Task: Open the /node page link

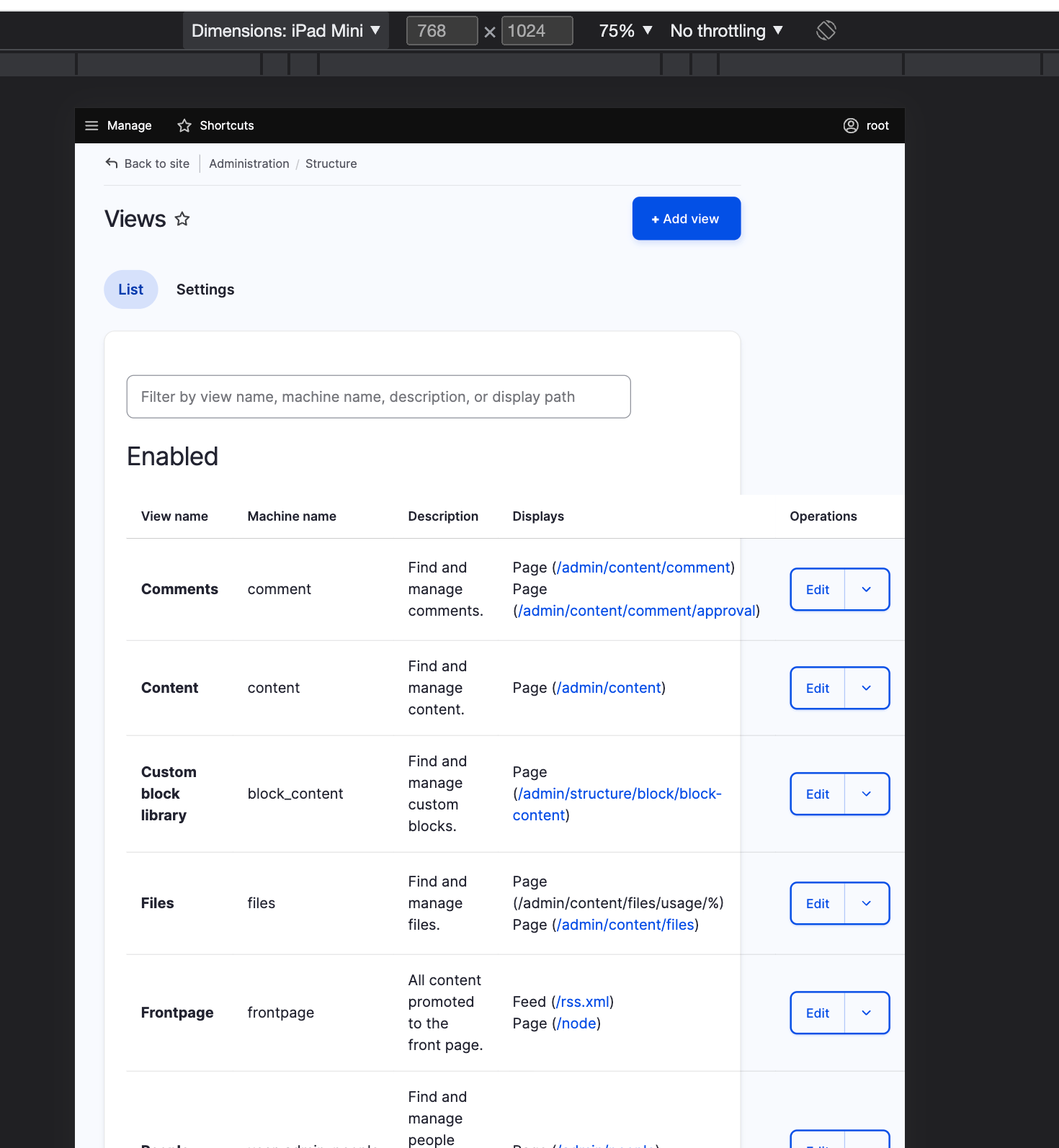Action: coord(577,1023)
